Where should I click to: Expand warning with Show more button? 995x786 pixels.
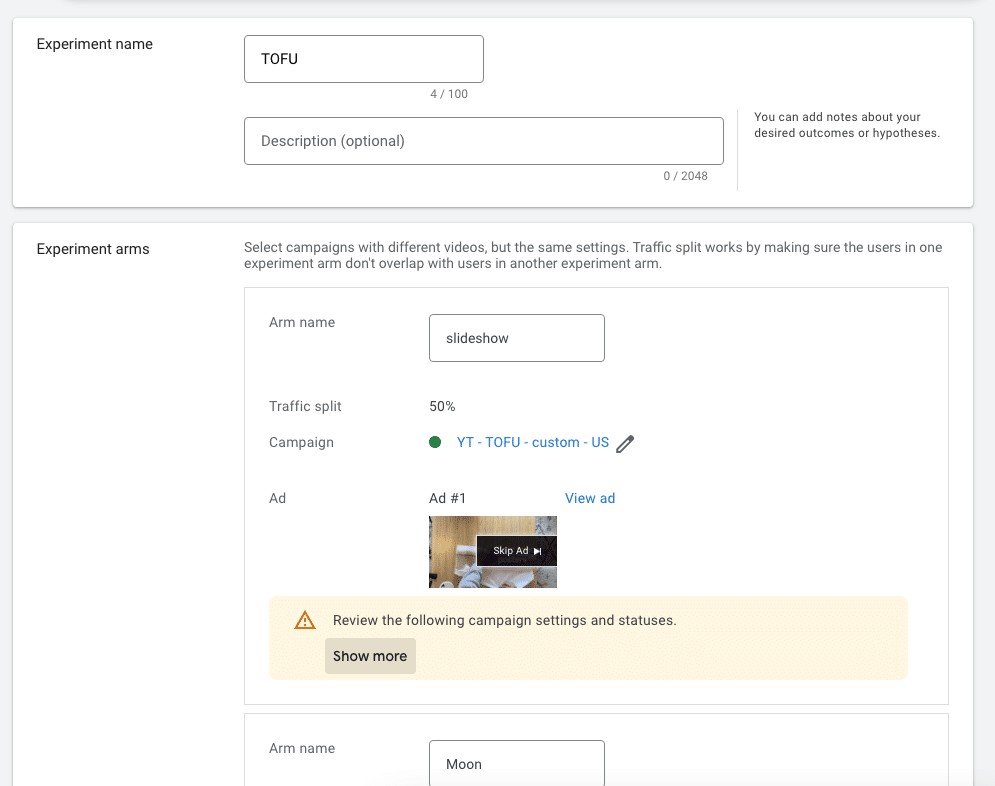tap(370, 656)
